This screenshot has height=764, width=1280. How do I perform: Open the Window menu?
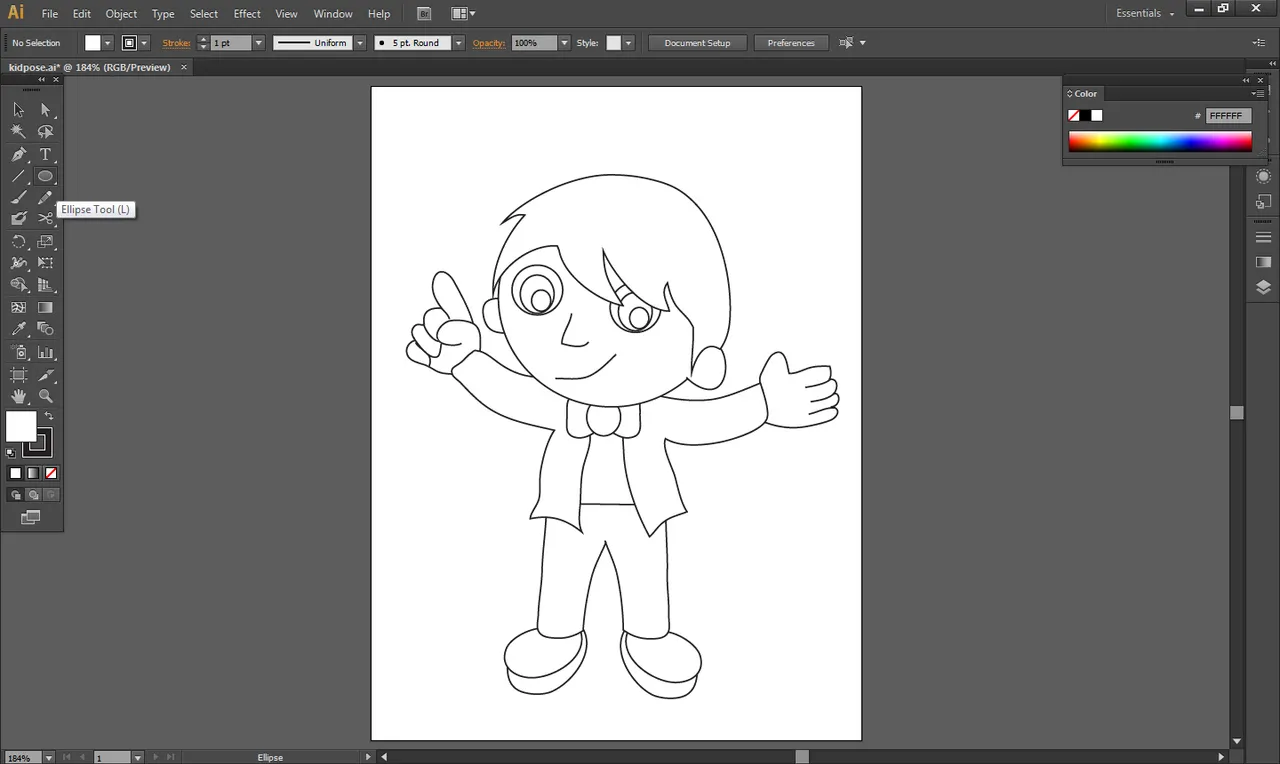tap(333, 14)
